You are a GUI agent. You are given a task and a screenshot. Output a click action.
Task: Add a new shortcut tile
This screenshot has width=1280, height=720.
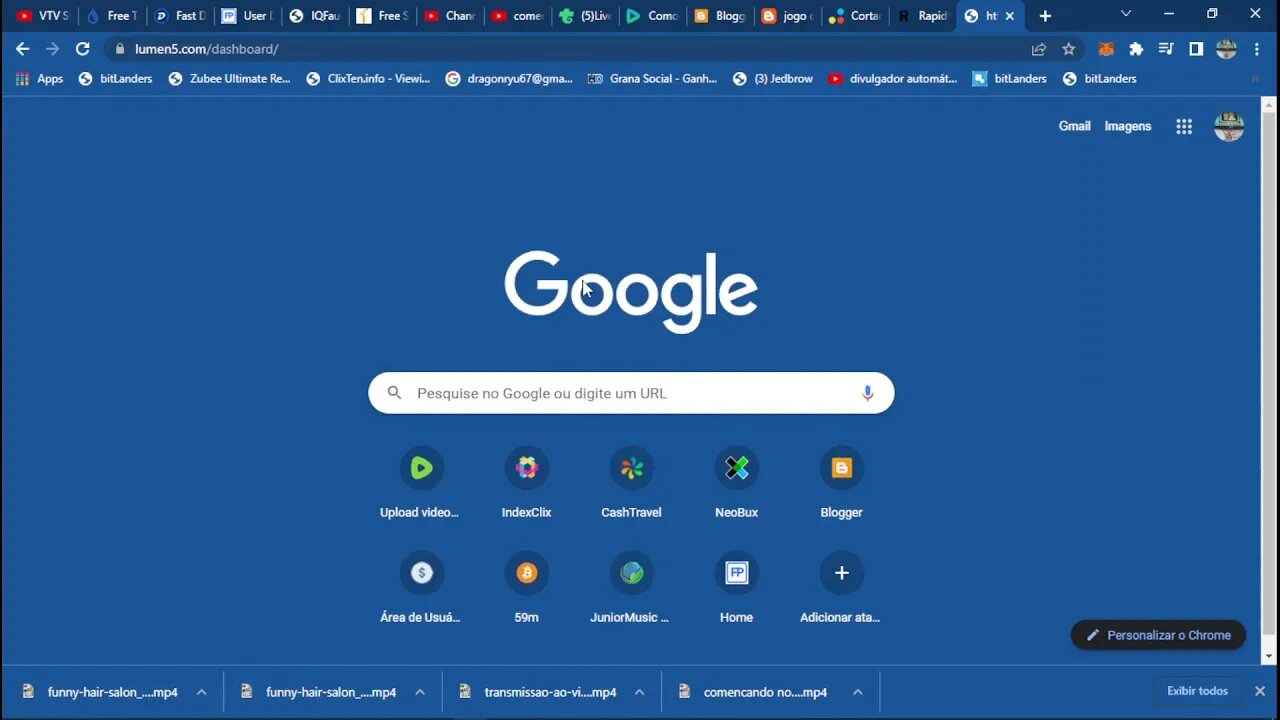click(841, 589)
